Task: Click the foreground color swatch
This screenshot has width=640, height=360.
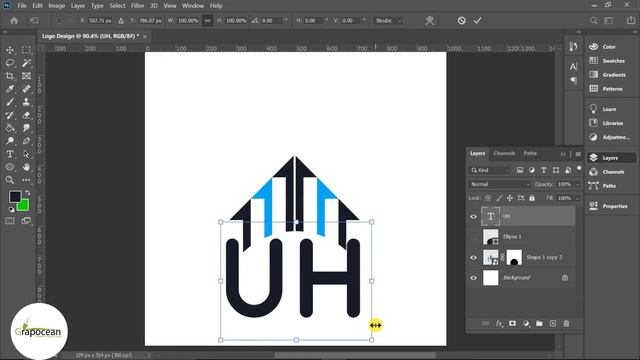Action: (14, 196)
